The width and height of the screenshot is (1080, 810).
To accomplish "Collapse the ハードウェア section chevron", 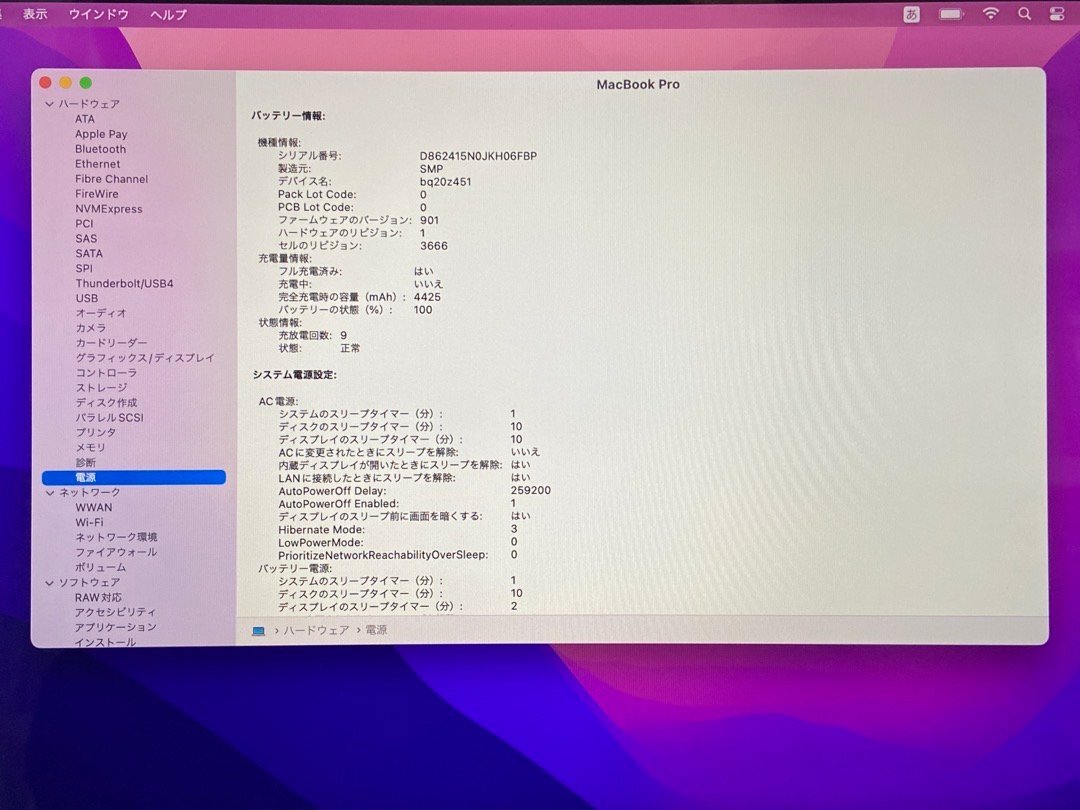I will tap(50, 104).
